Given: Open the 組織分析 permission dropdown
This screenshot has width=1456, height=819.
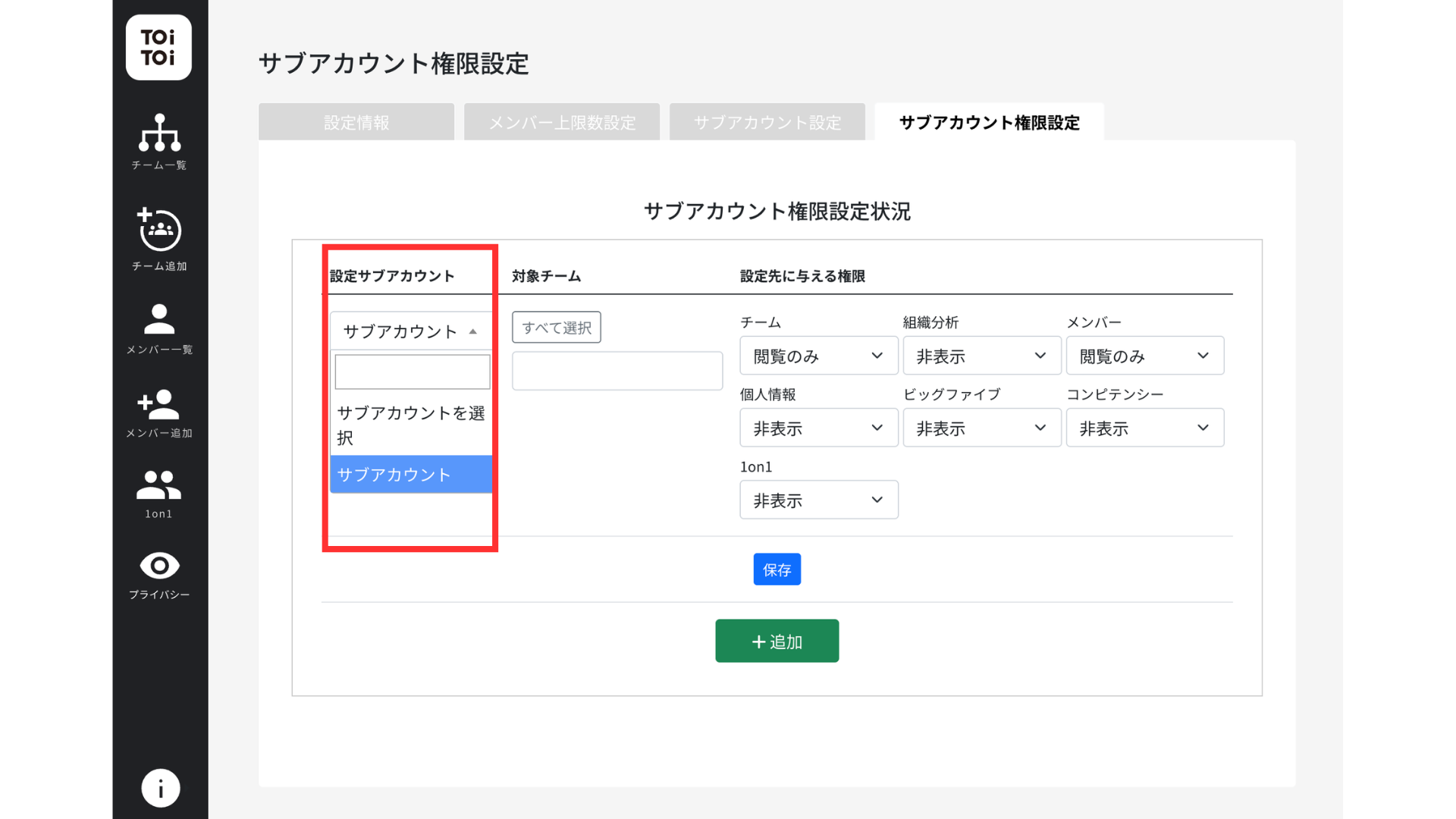Looking at the screenshot, I should [x=982, y=356].
